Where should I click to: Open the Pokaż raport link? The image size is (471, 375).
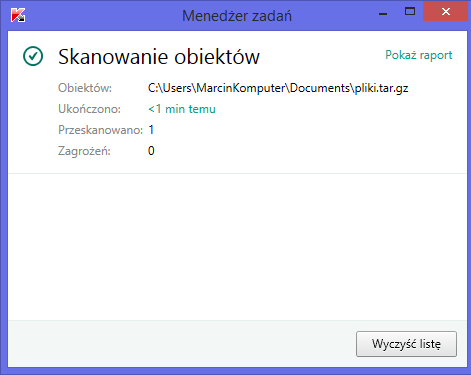point(419,55)
